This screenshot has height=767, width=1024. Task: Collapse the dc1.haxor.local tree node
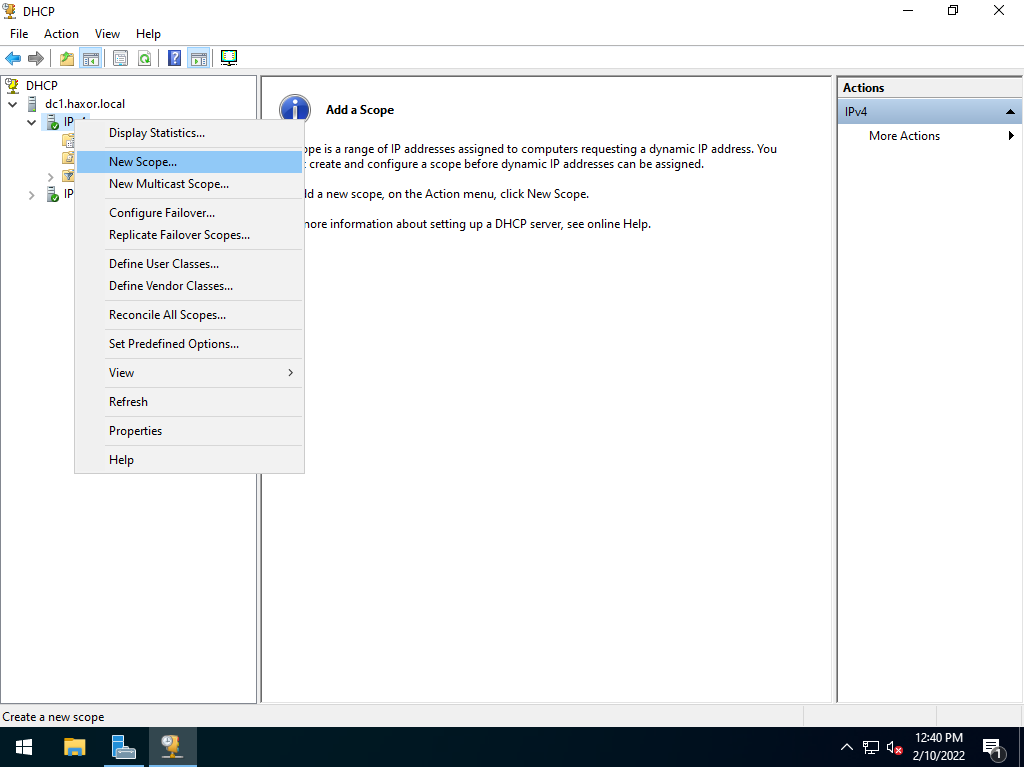(x=12, y=104)
